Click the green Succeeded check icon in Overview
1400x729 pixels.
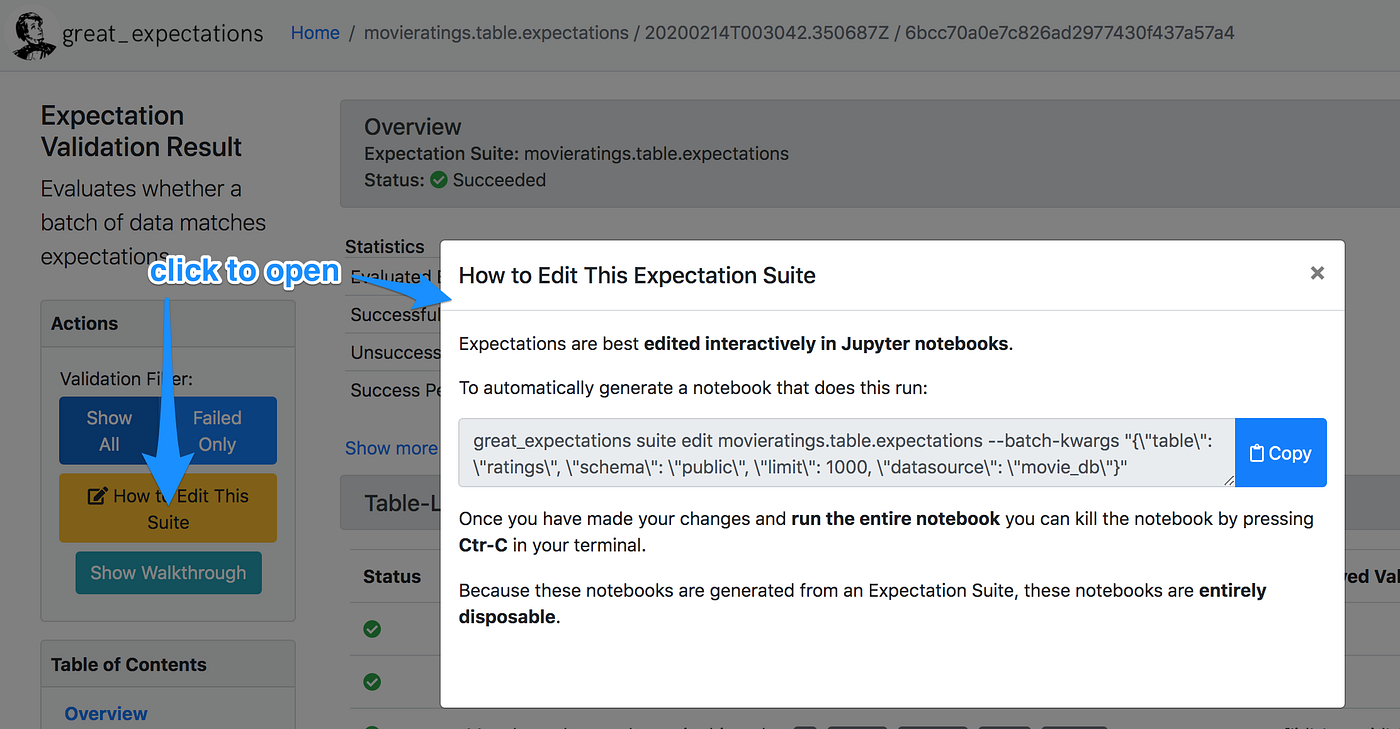pos(439,180)
